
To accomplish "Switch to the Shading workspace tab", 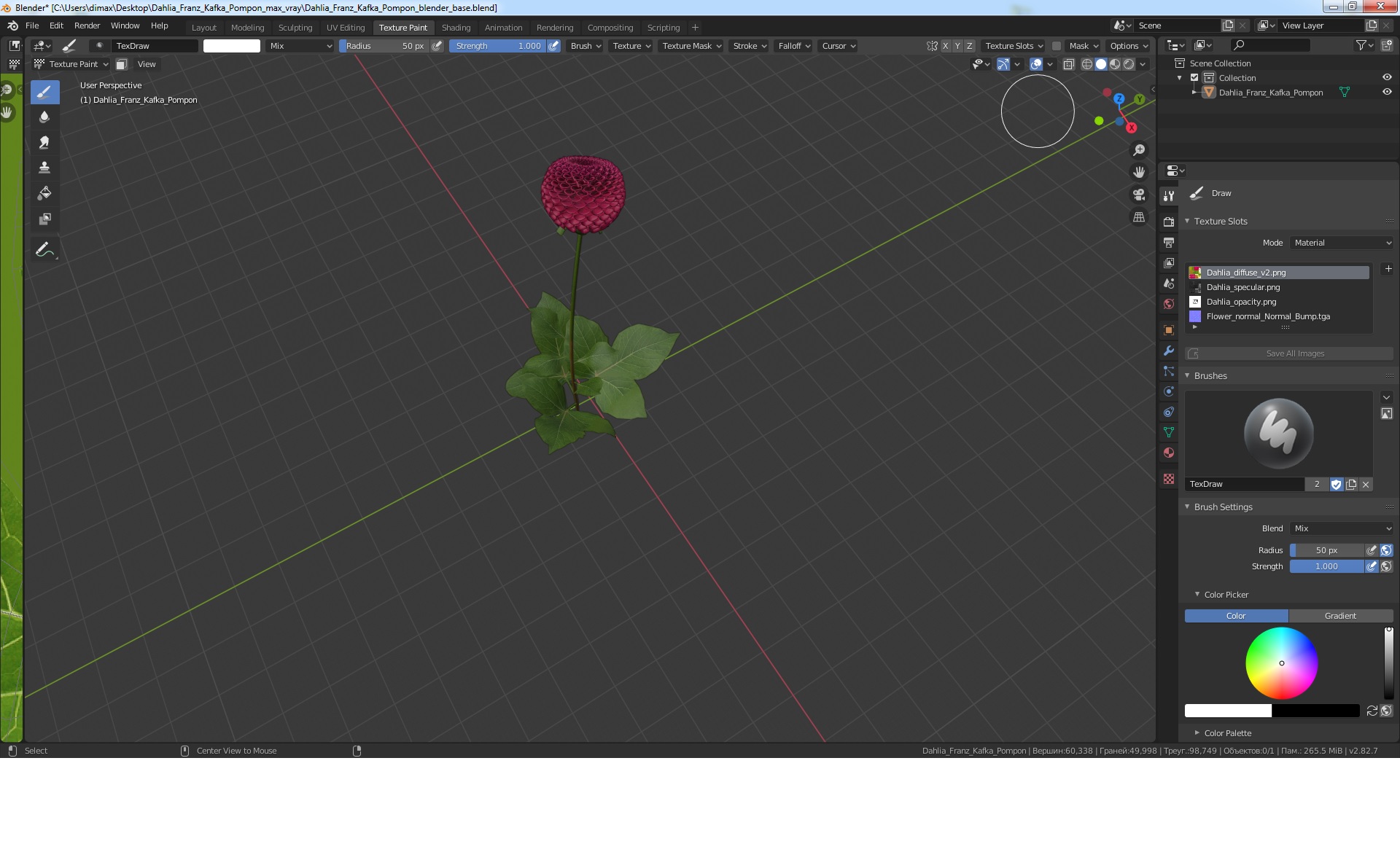I will click(x=456, y=28).
